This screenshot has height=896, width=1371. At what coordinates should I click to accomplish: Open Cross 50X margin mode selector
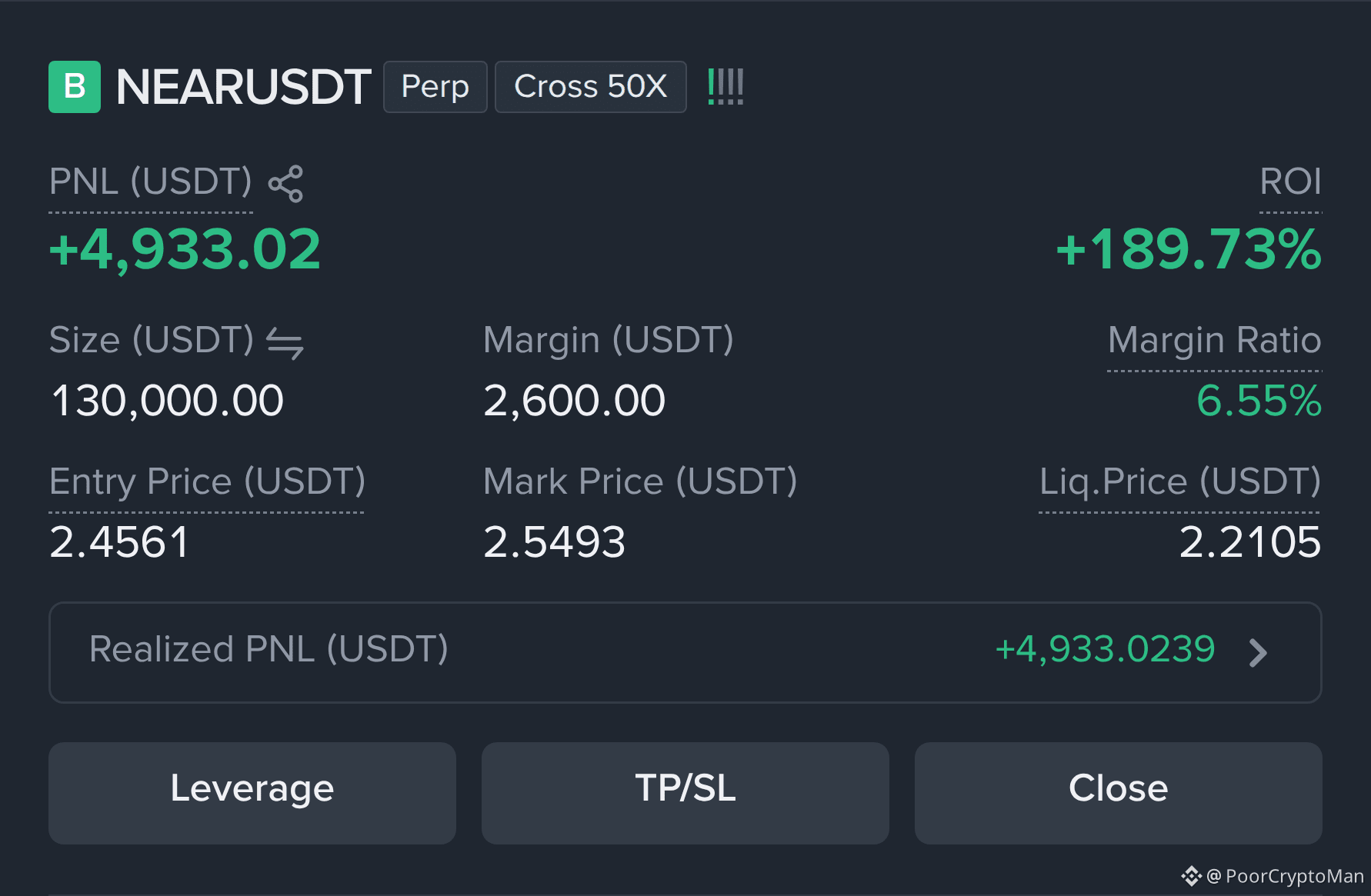(x=591, y=87)
